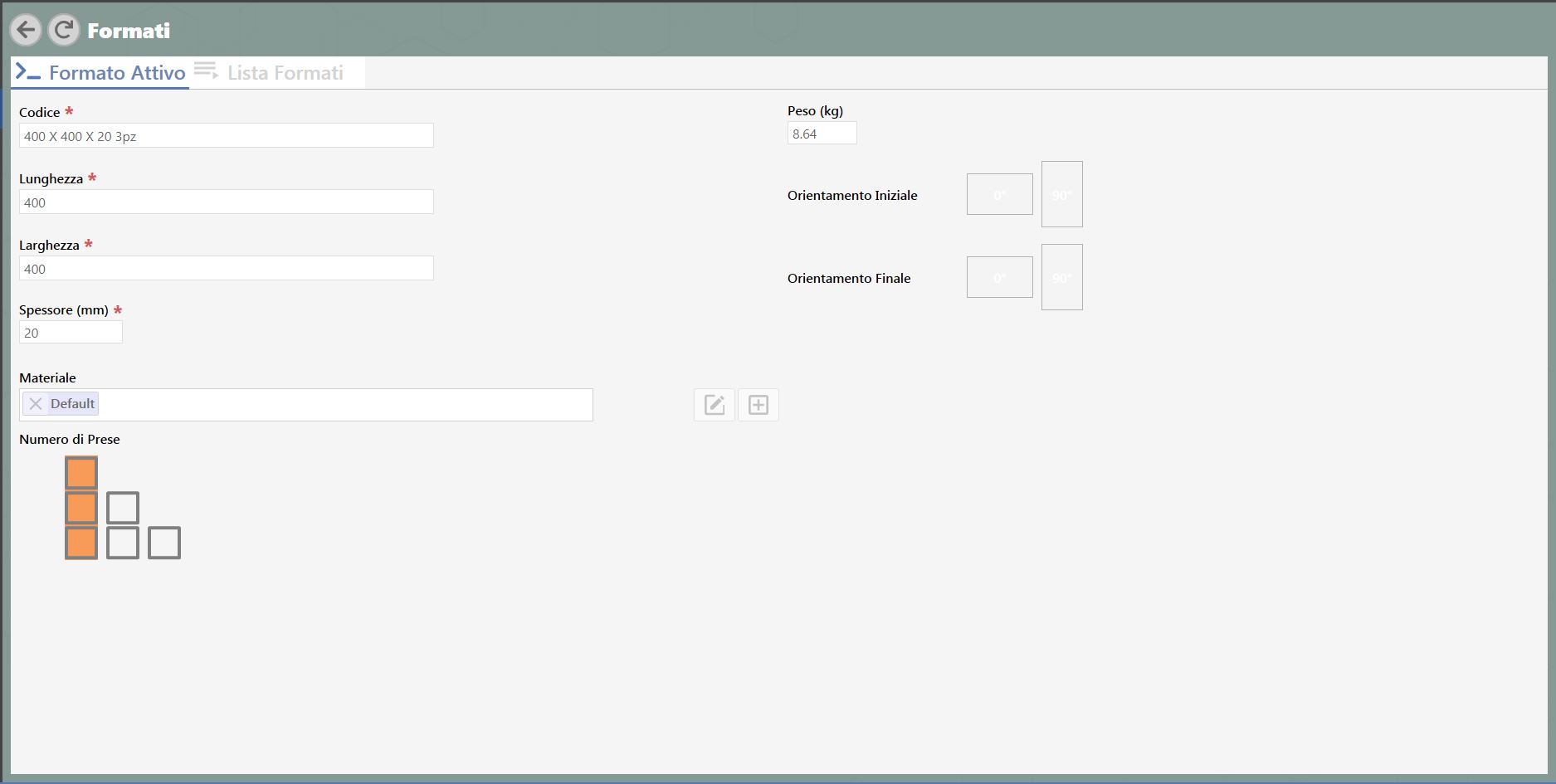Click the Numero di Prese label

[70, 440]
